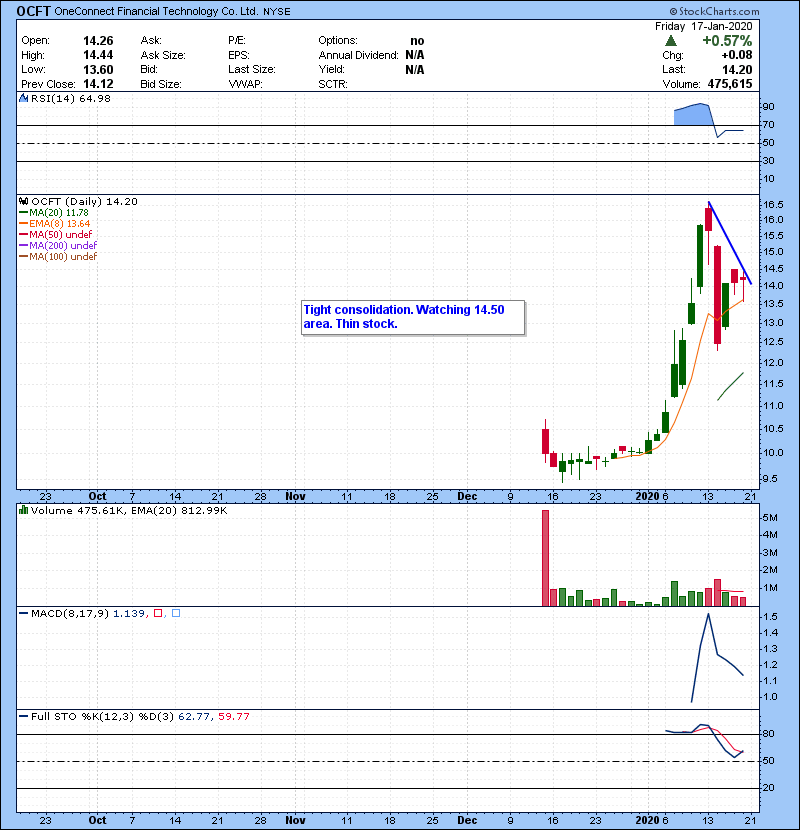
Task: Click the Bid Size label
Action: pyautogui.click(x=161, y=84)
